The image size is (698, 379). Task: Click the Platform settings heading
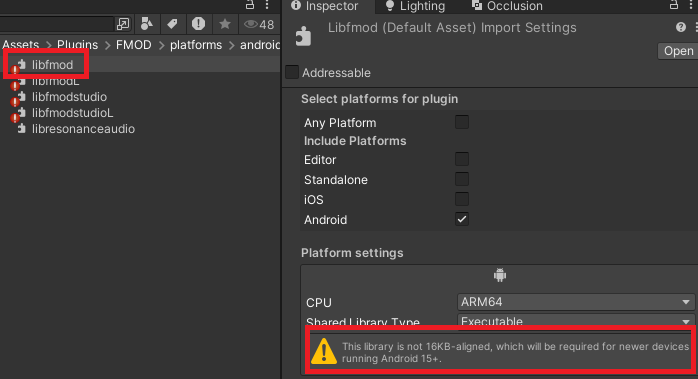[352, 253]
